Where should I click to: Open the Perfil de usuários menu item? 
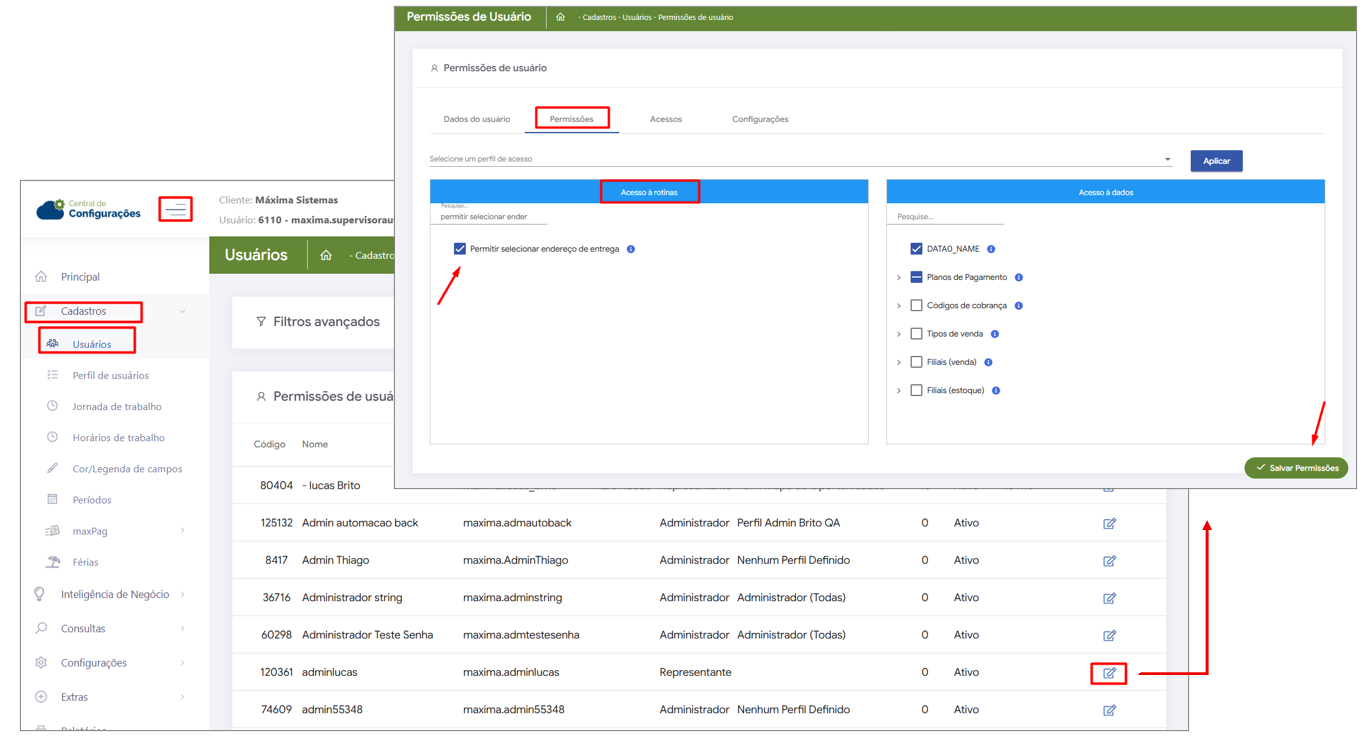[110, 376]
